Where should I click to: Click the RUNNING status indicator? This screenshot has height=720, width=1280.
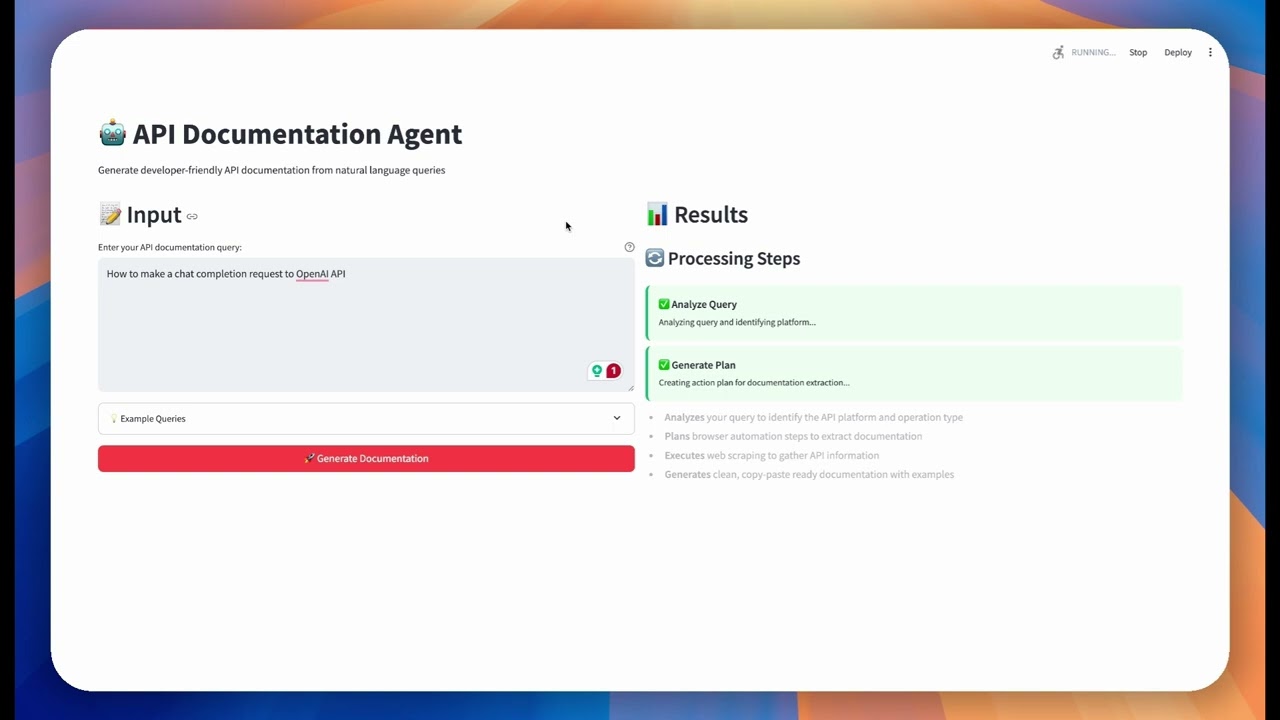[x=1092, y=52]
